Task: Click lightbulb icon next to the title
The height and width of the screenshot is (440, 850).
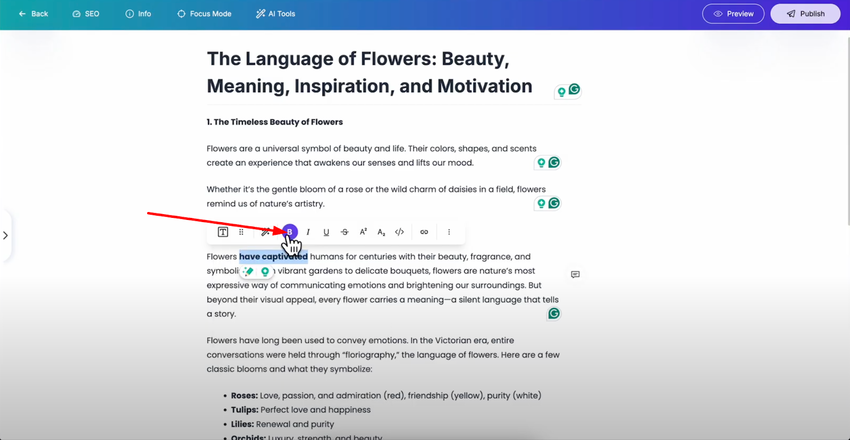Action: coord(562,92)
